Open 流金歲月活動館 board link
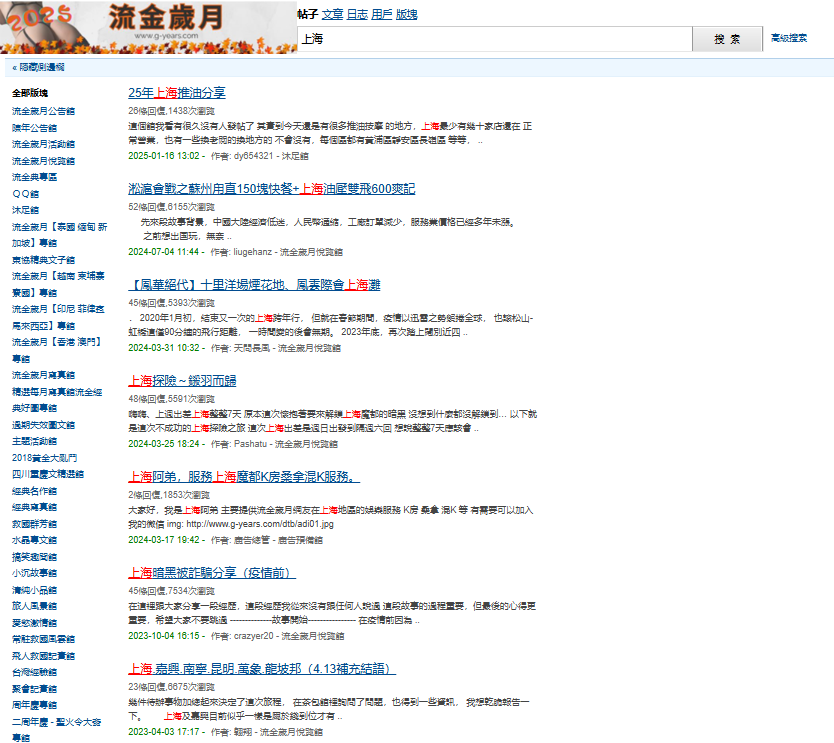834x743 pixels. [x=44, y=144]
